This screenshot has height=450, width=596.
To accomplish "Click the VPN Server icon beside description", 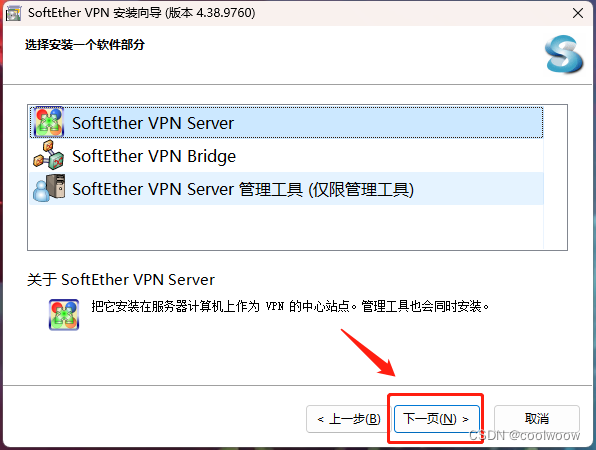I will (x=64, y=315).
